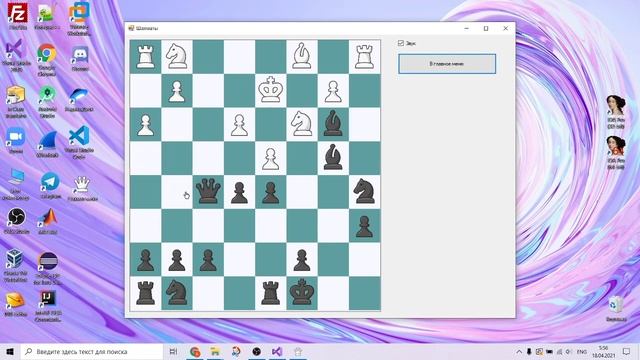Viewport: 640px width, 360px height.
Task: Open the OBS Studio desktop shortcut
Action: pyautogui.click(x=16, y=221)
